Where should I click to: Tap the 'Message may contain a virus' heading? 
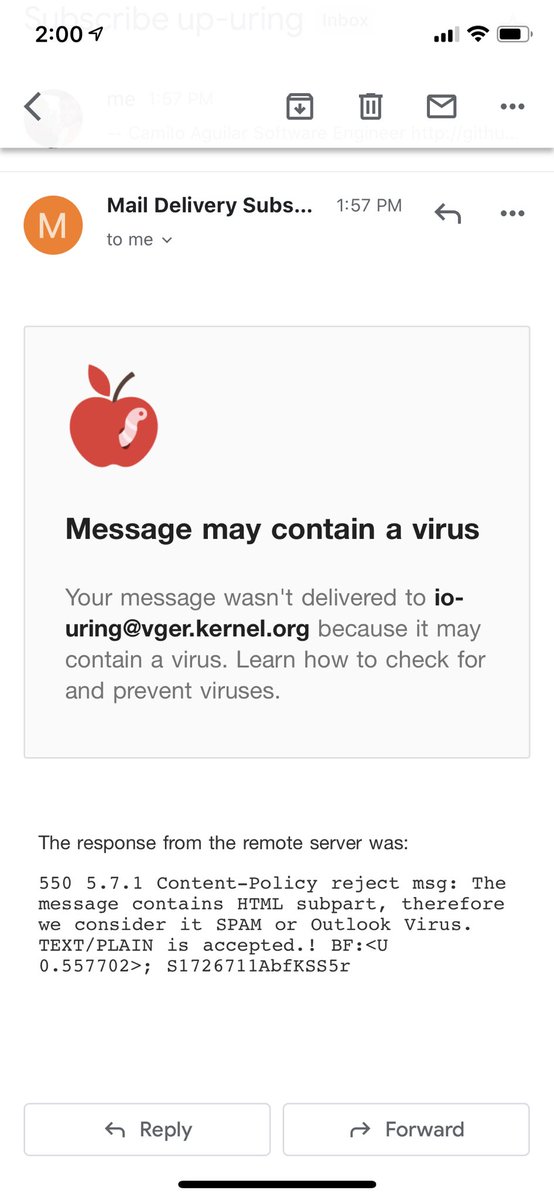point(272,529)
